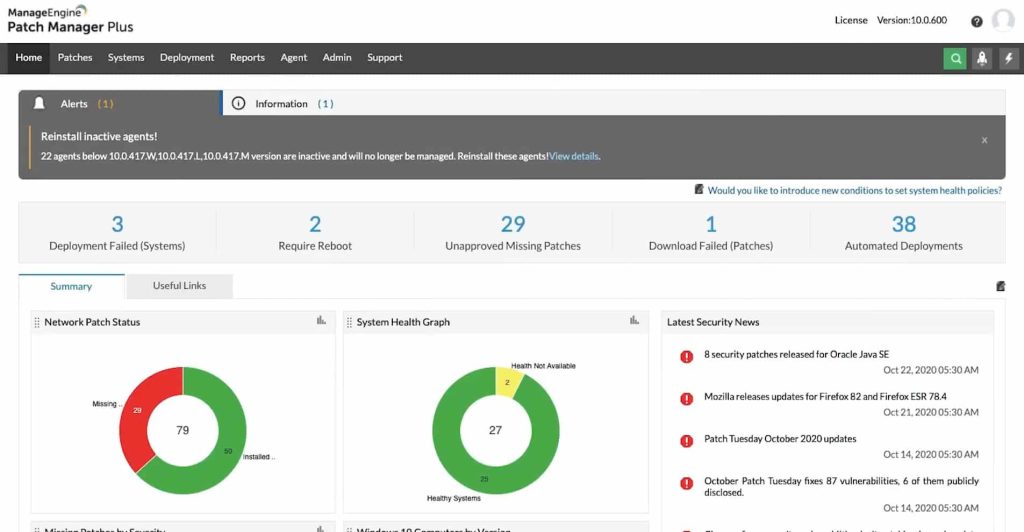Open the help question mark icon
1024x532 pixels.
click(x=976, y=22)
